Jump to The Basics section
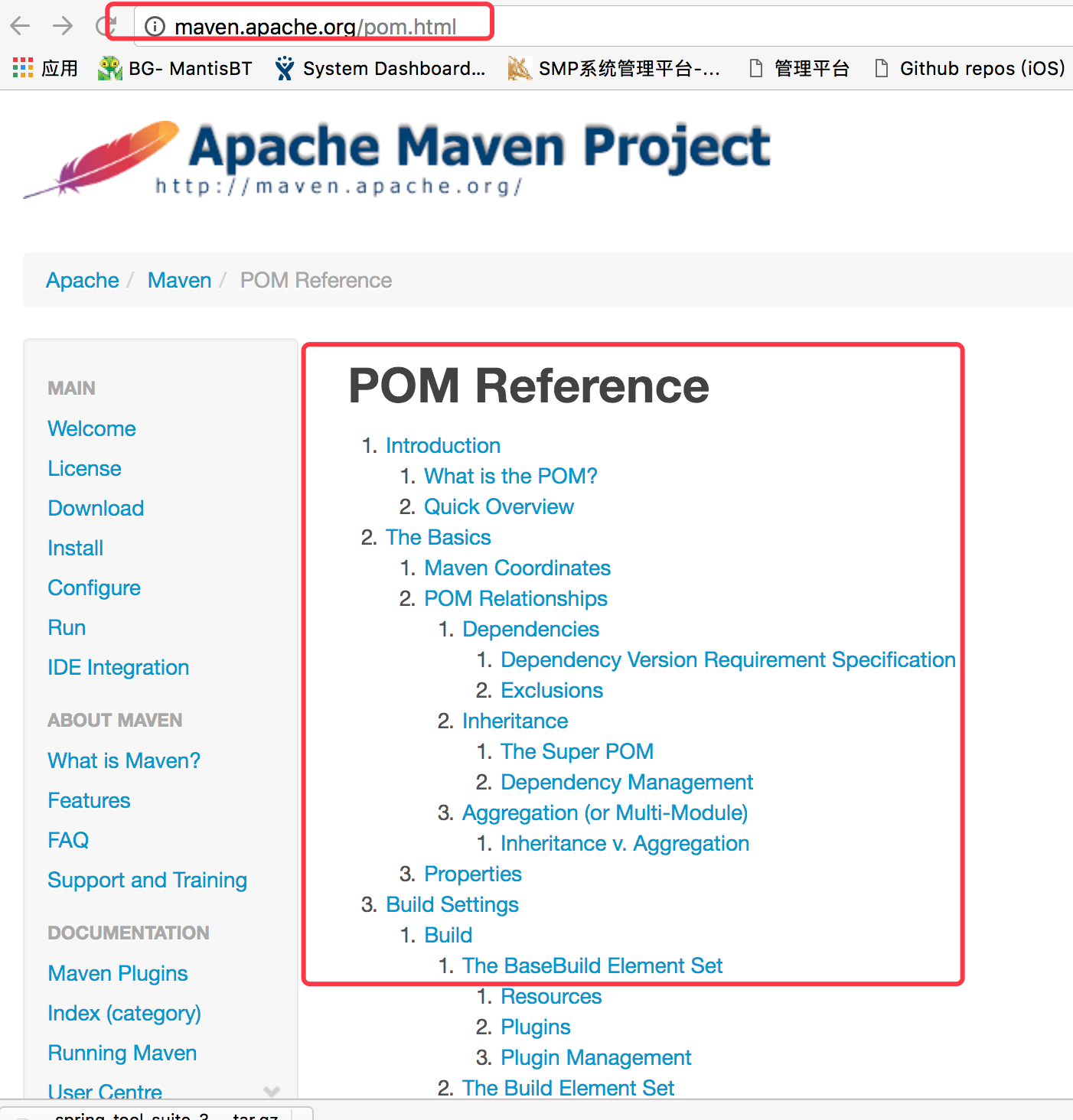This screenshot has height=1120, width=1073. 438,537
